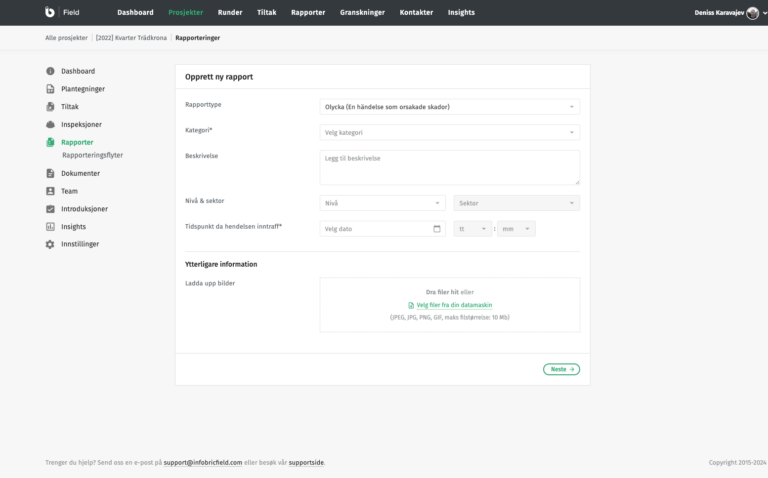Expand the Rapporttype dropdown
The image size is (768, 478).
(x=449, y=106)
